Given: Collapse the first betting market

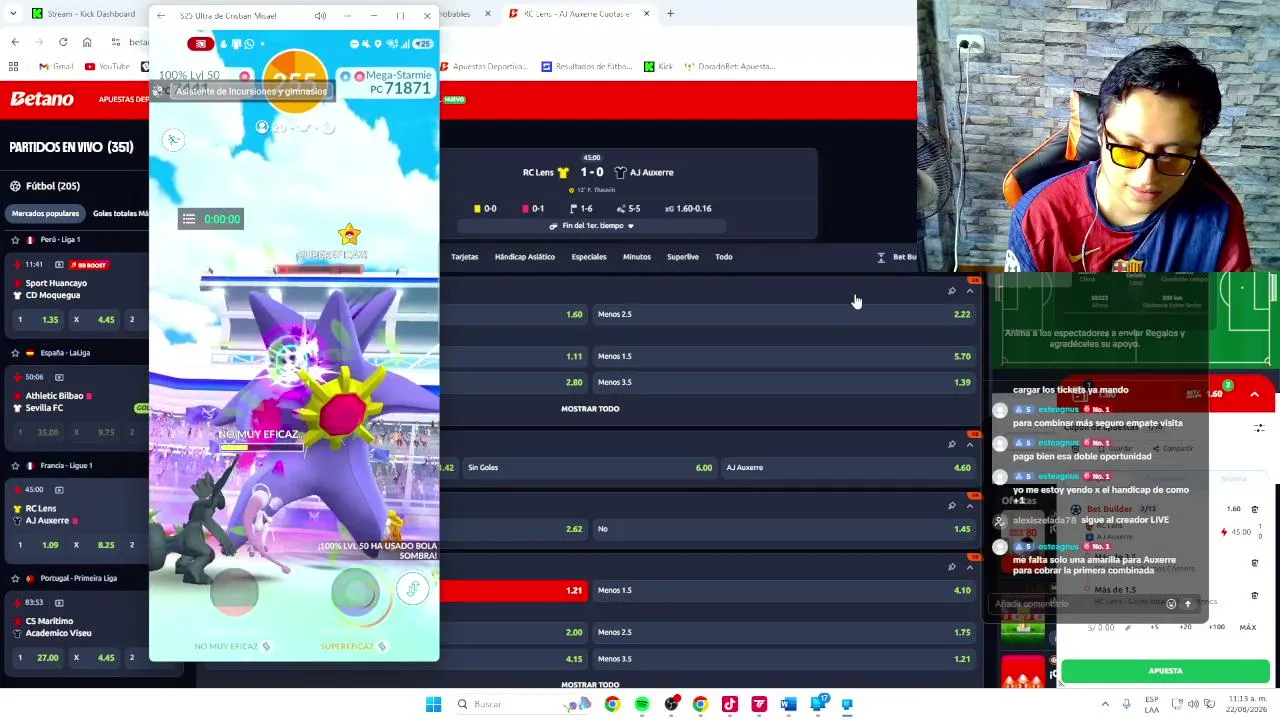Looking at the screenshot, I should (969, 291).
